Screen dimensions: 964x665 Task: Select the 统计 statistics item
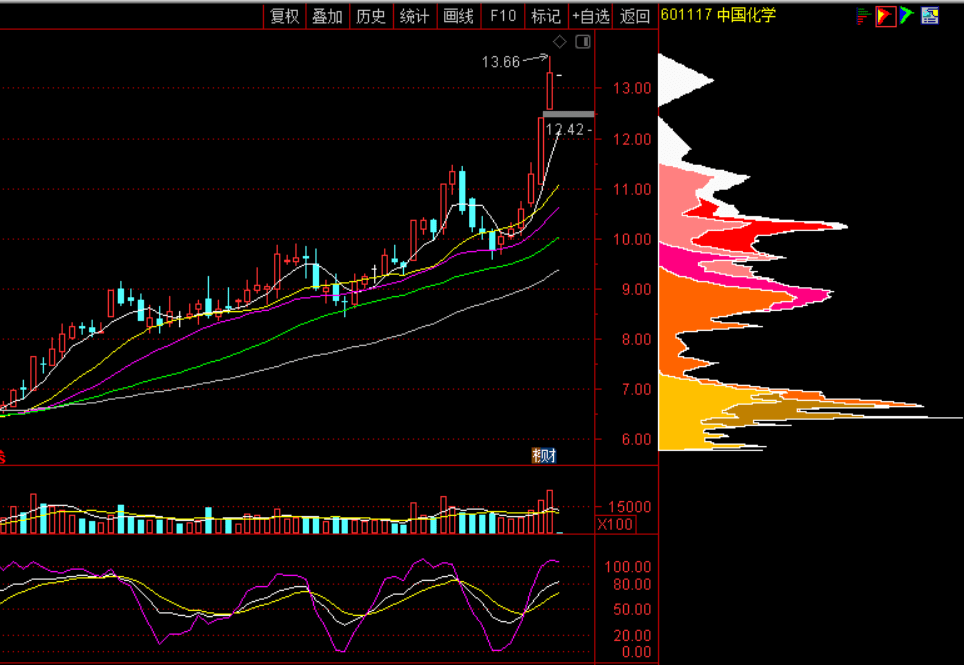coord(414,16)
